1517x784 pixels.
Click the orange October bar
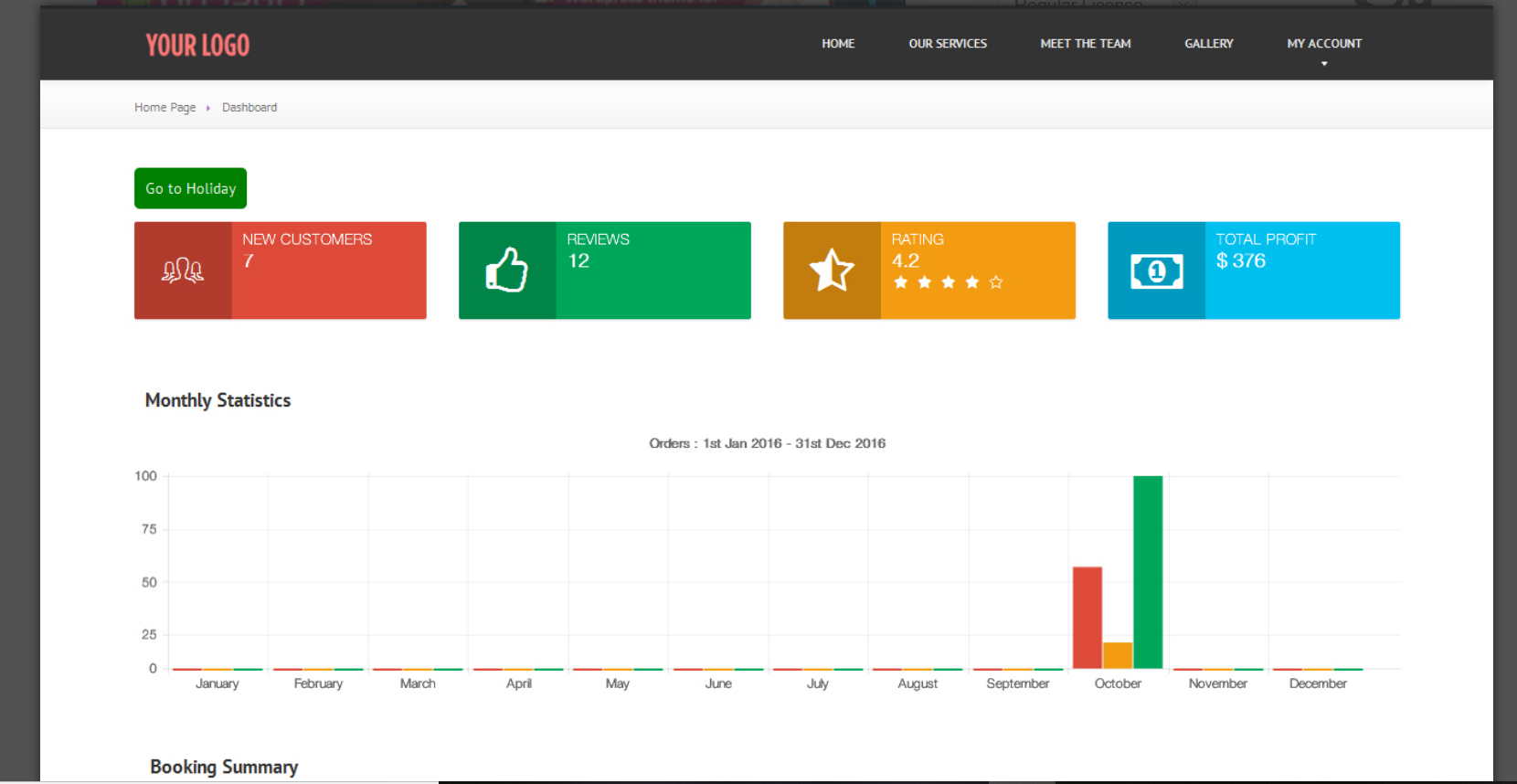coord(1118,655)
